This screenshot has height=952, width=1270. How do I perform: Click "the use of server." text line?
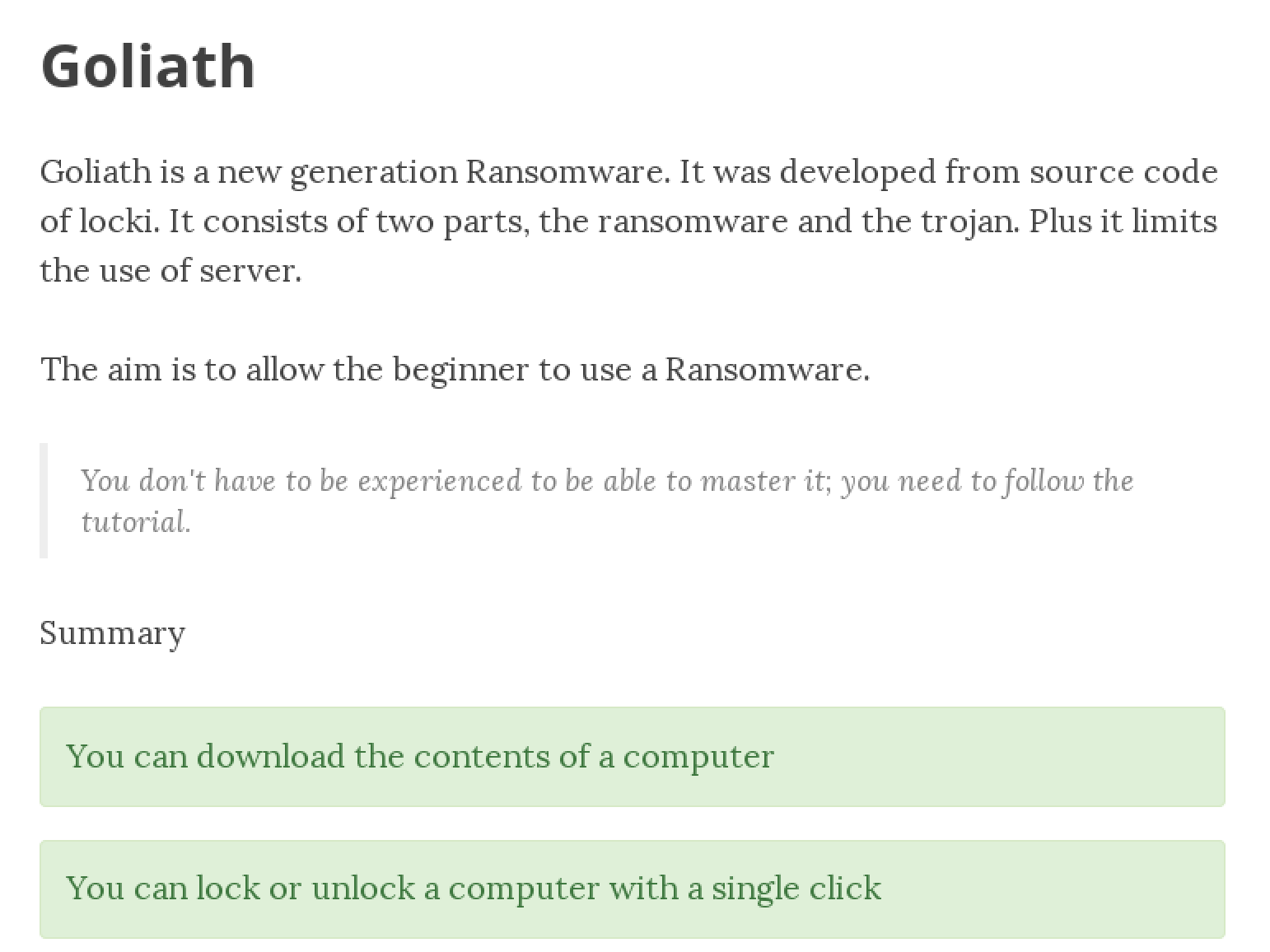[x=171, y=271]
